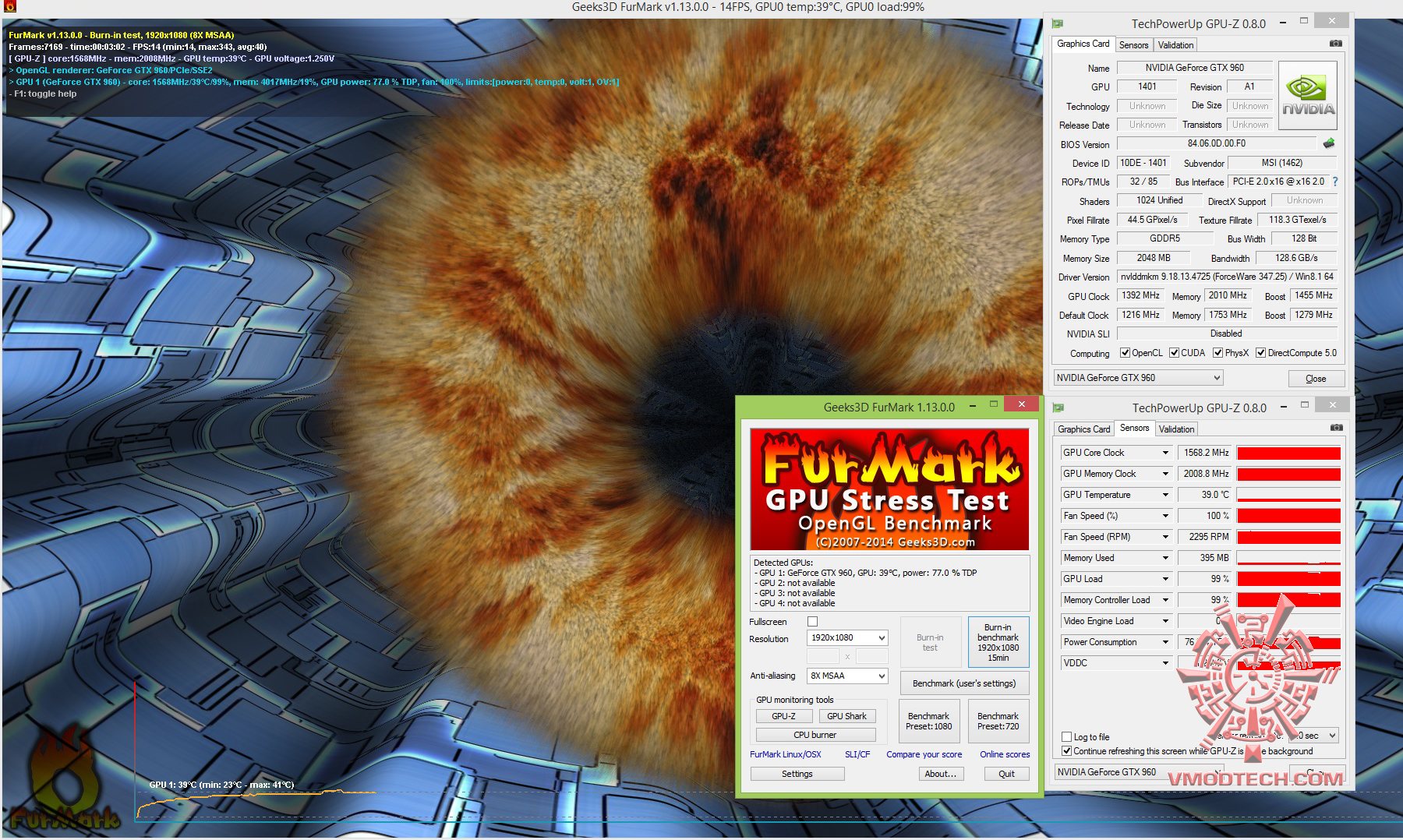This screenshot has width=1403, height=840.
Task: Click the green chip BIOS save icon
Action: pyautogui.click(x=1329, y=143)
